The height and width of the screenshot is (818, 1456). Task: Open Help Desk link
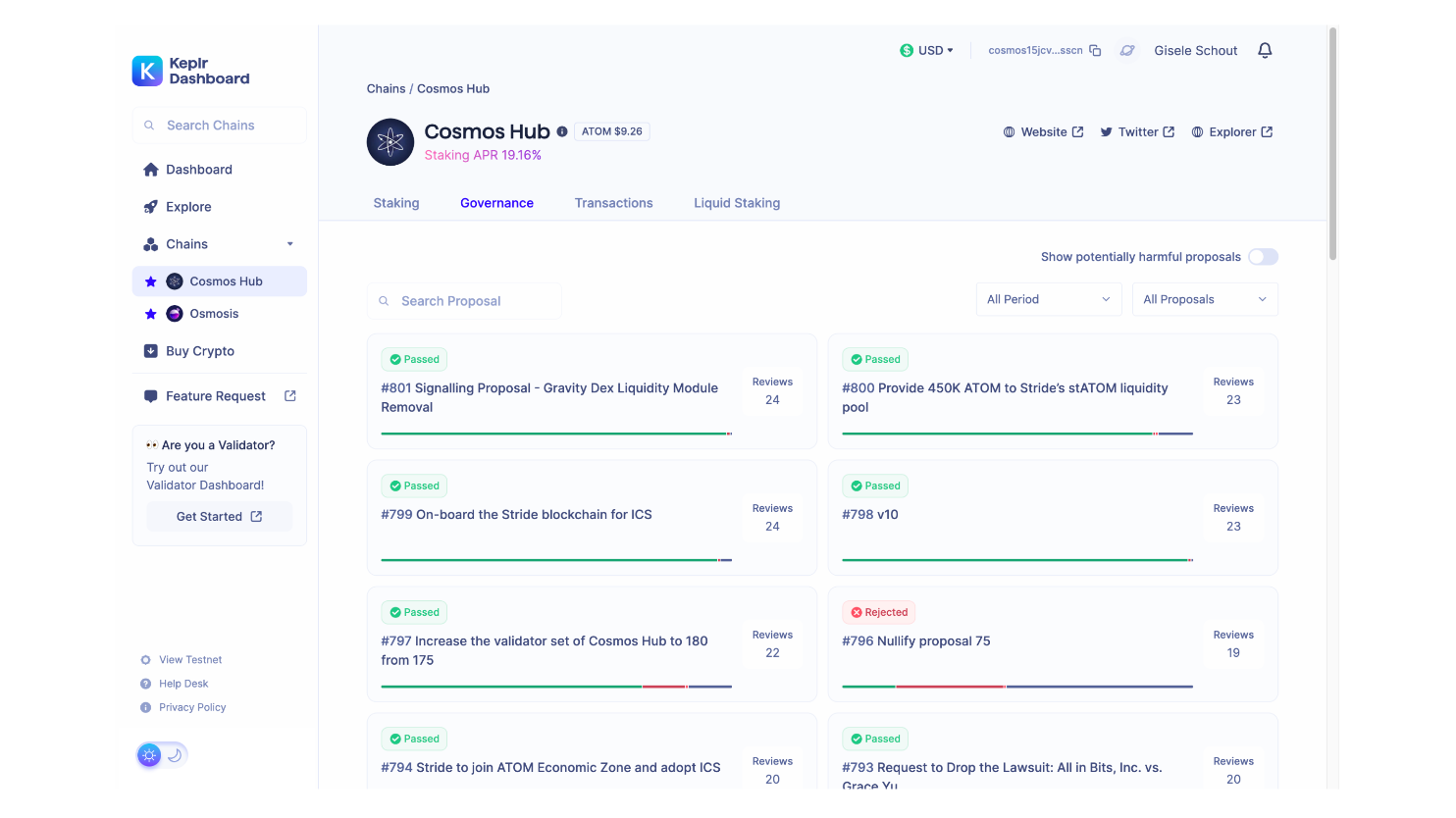pyautogui.click(x=183, y=684)
